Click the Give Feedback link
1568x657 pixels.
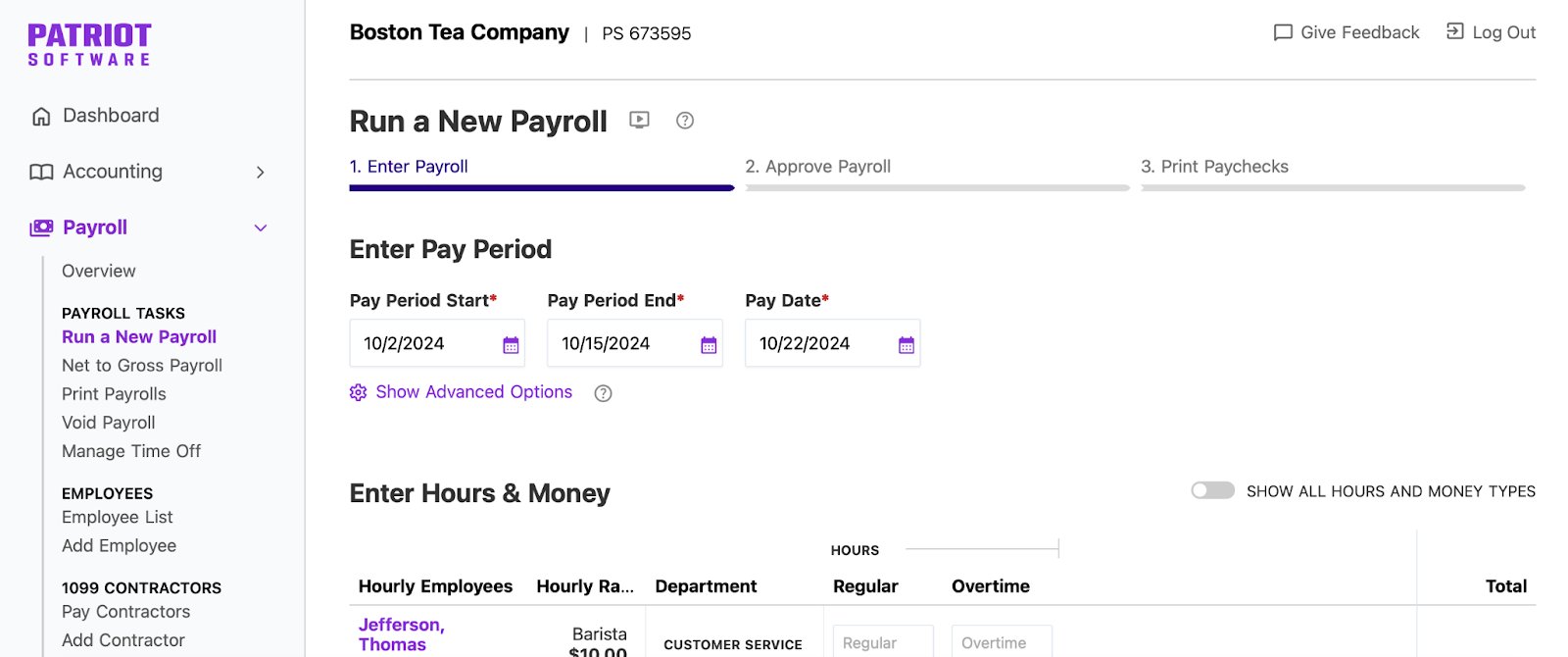1359,32
